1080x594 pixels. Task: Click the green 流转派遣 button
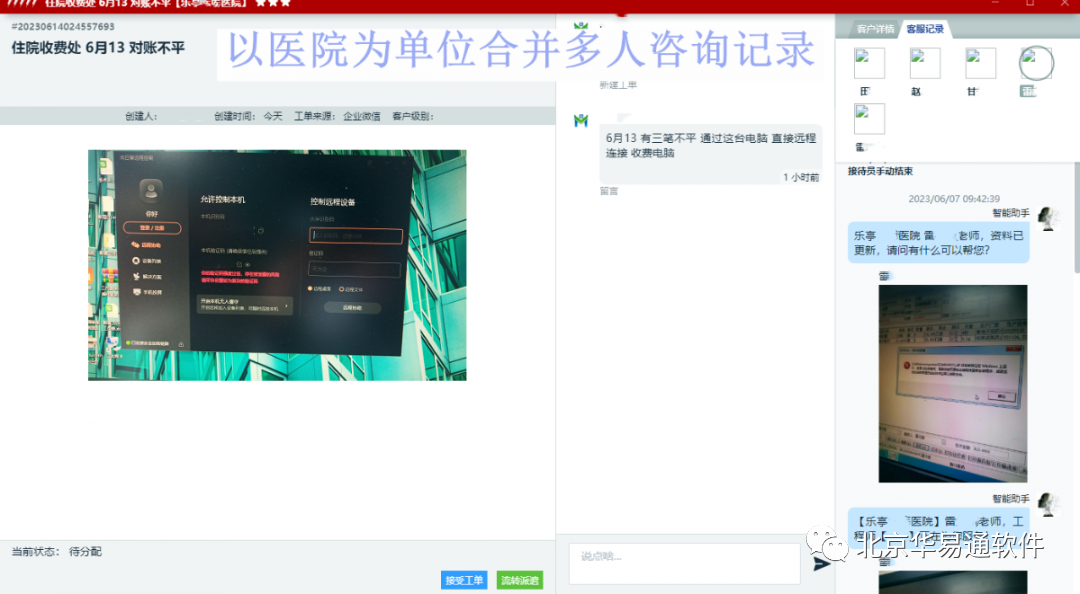(x=520, y=580)
